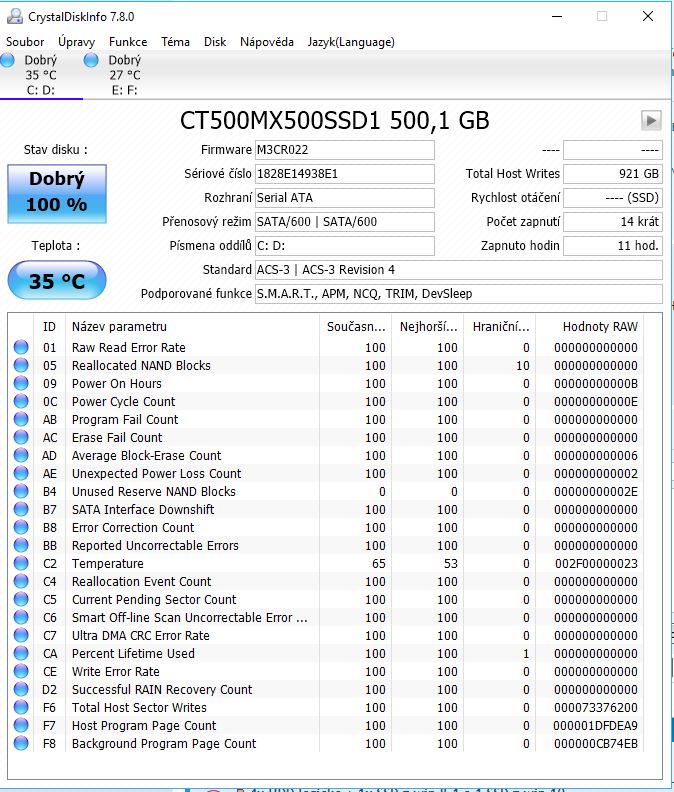This screenshot has width=674, height=792.
Task: Click the Dobrý 100 % health status button
Action: pos(57,193)
